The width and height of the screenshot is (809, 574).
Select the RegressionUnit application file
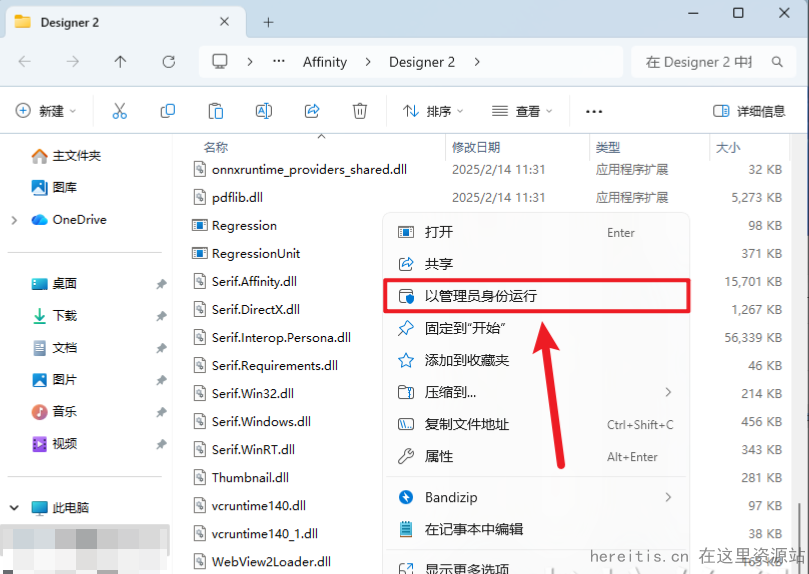pos(256,253)
